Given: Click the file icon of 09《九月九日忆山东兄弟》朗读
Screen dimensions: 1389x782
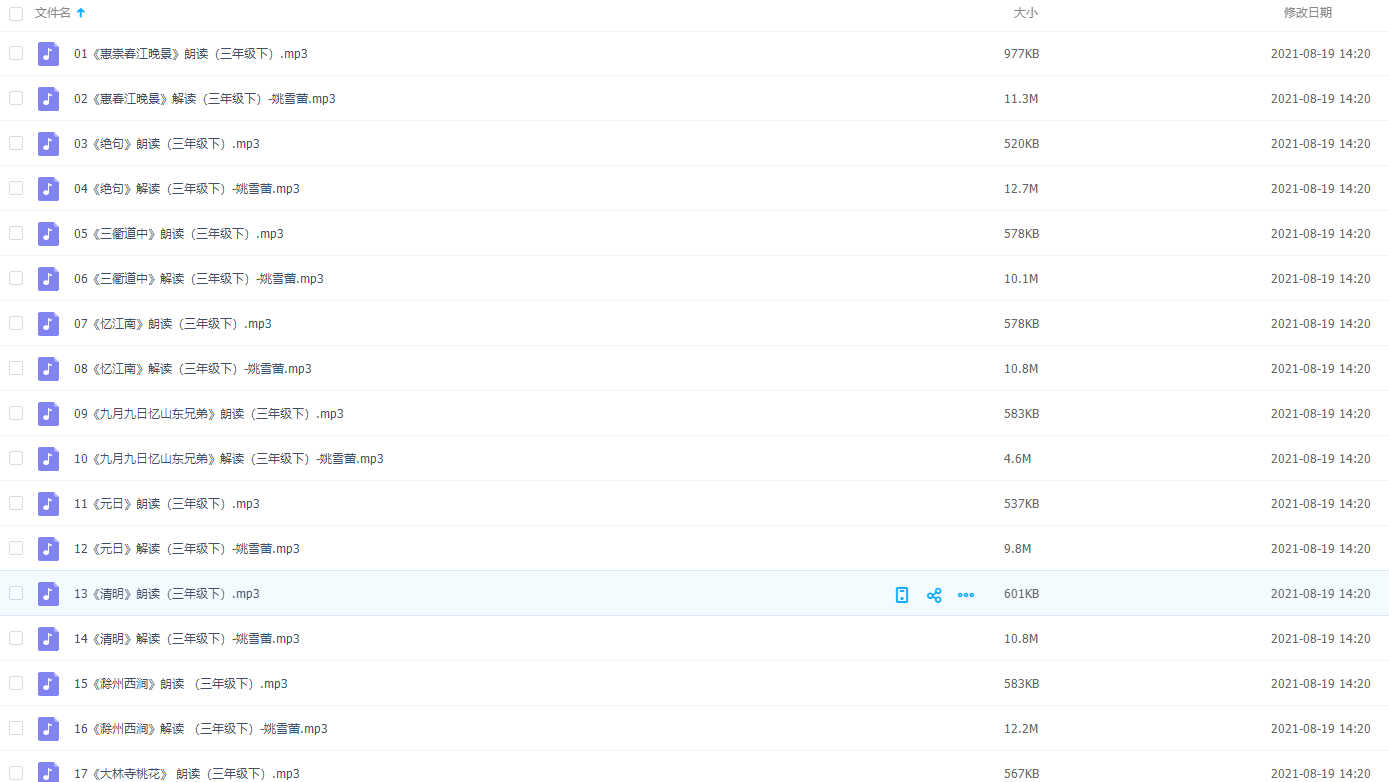Looking at the screenshot, I should click(48, 414).
